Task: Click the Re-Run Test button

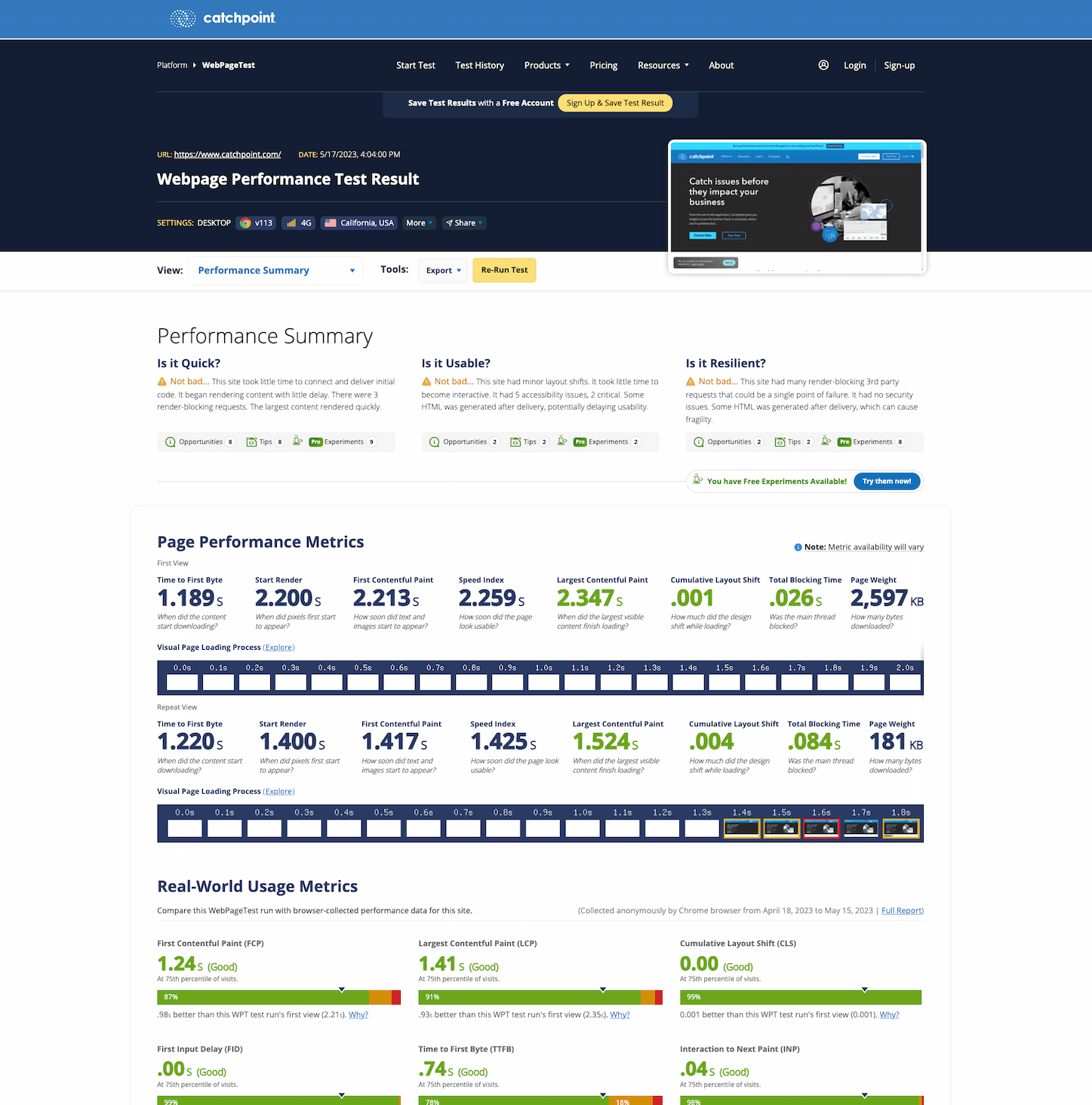Action: click(x=504, y=270)
